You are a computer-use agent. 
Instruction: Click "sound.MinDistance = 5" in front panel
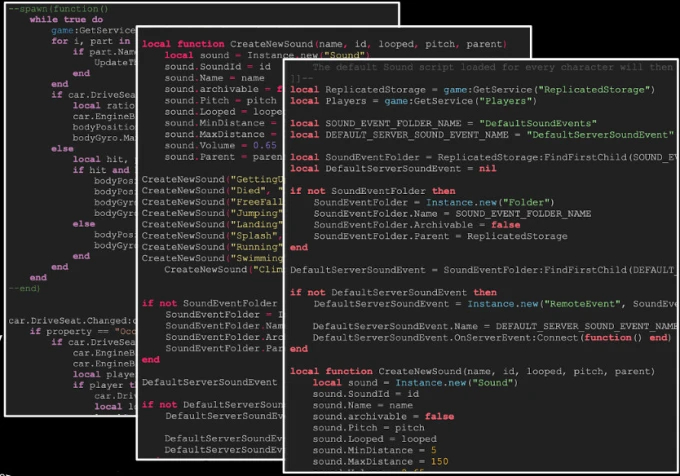click(x=375, y=450)
